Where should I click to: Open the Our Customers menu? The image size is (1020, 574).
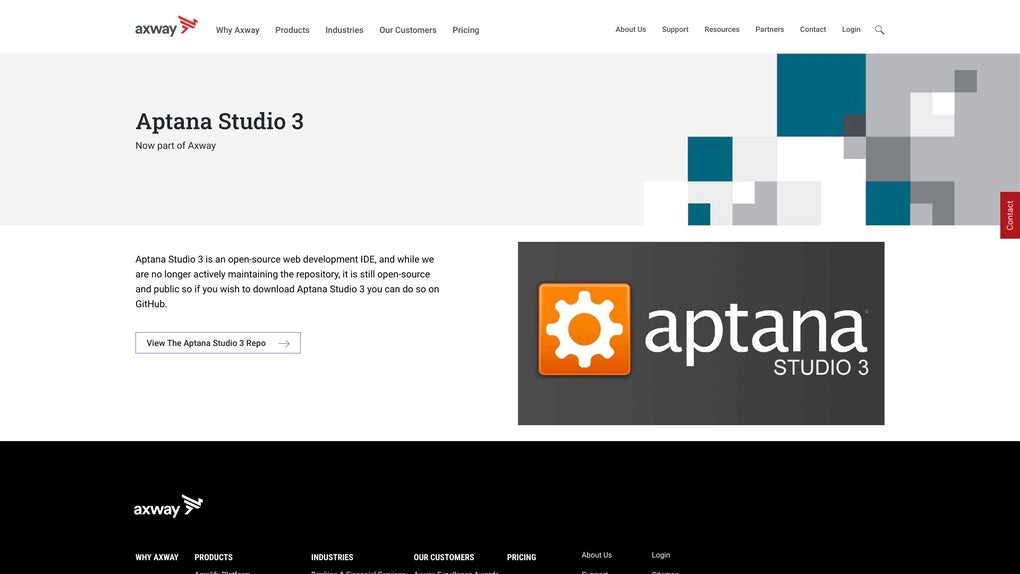pyautogui.click(x=408, y=30)
